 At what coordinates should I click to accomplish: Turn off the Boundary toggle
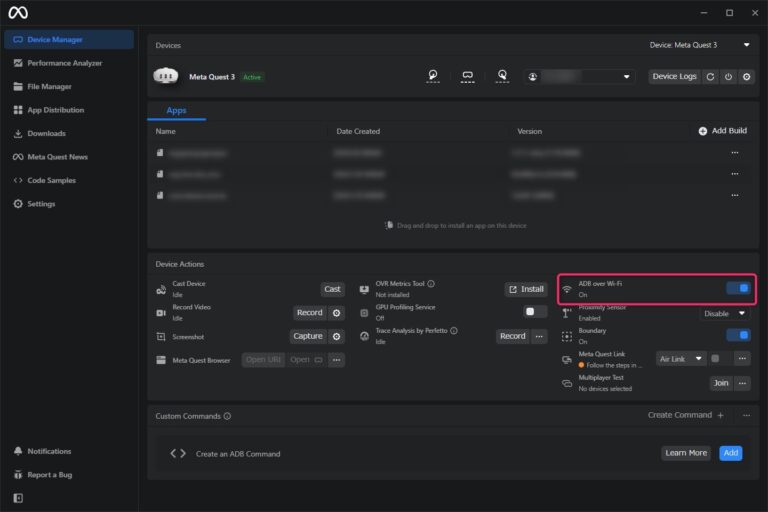point(738,335)
